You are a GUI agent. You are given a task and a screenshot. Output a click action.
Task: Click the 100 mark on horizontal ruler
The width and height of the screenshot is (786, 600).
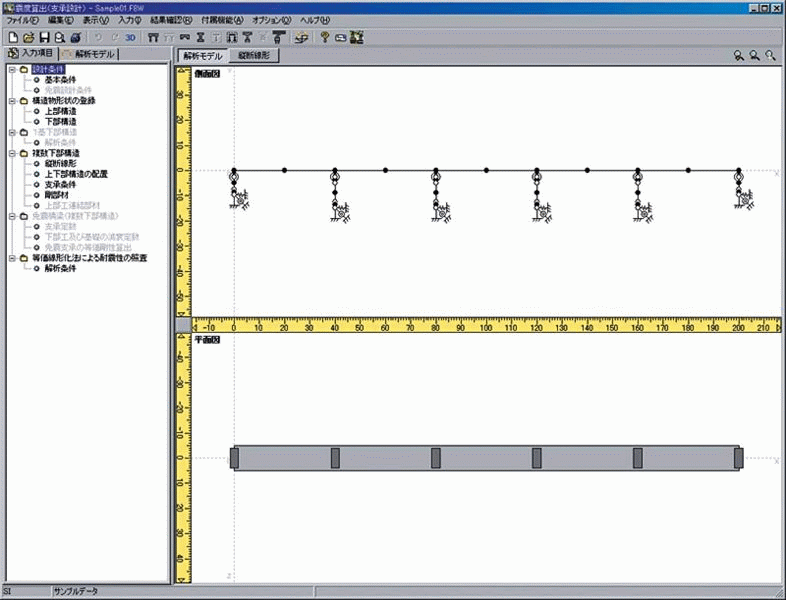486,326
